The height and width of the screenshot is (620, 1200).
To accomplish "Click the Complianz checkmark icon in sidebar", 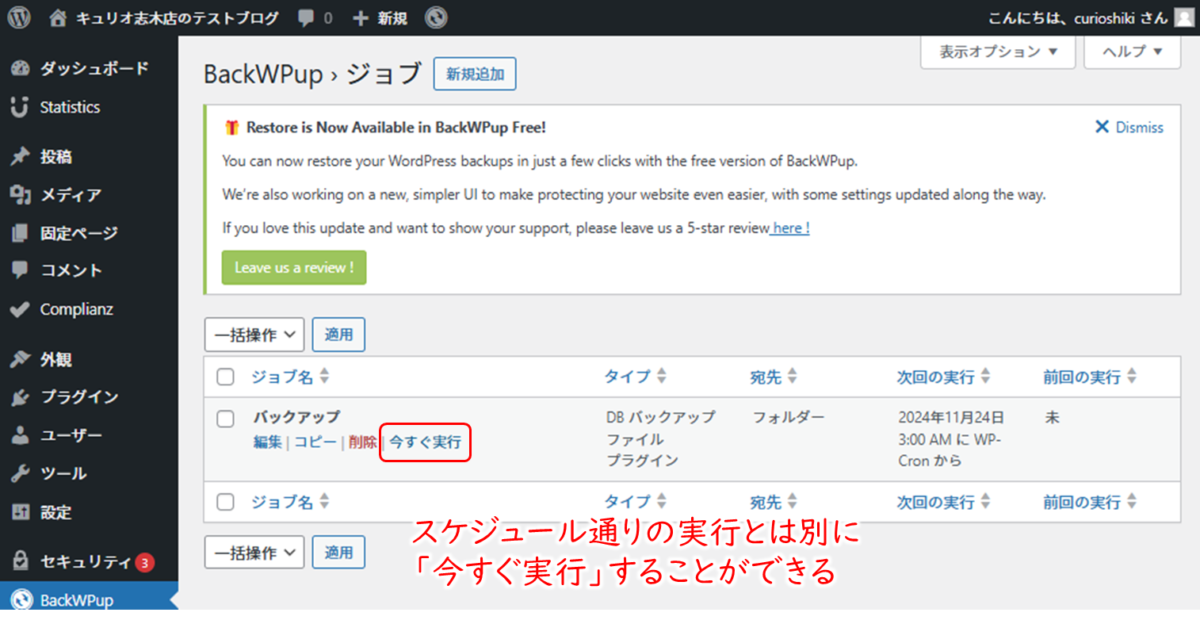I will click(x=19, y=309).
